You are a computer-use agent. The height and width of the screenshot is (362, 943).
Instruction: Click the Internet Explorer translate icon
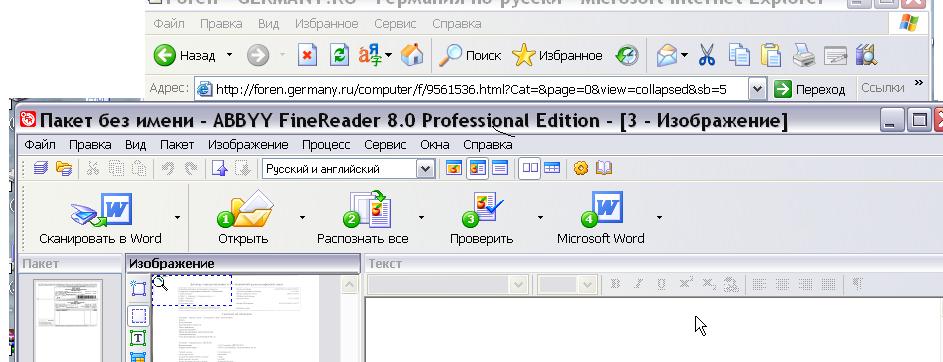pyautogui.click(x=371, y=56)
